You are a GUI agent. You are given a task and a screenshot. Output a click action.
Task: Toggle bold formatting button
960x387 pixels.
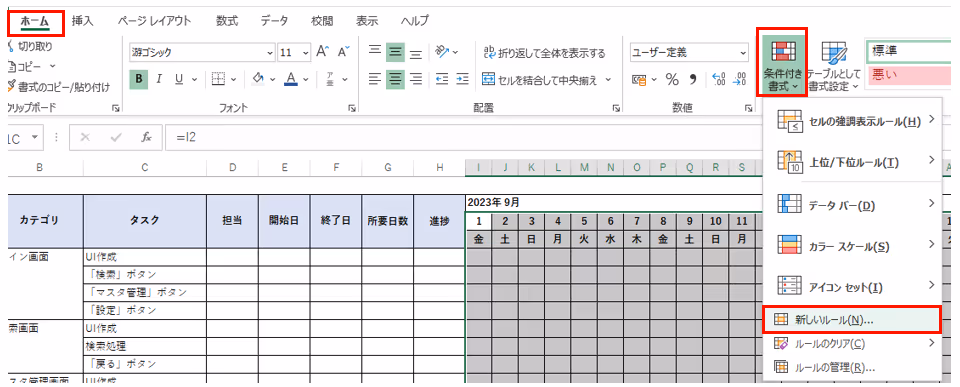(x=139, y=79)
